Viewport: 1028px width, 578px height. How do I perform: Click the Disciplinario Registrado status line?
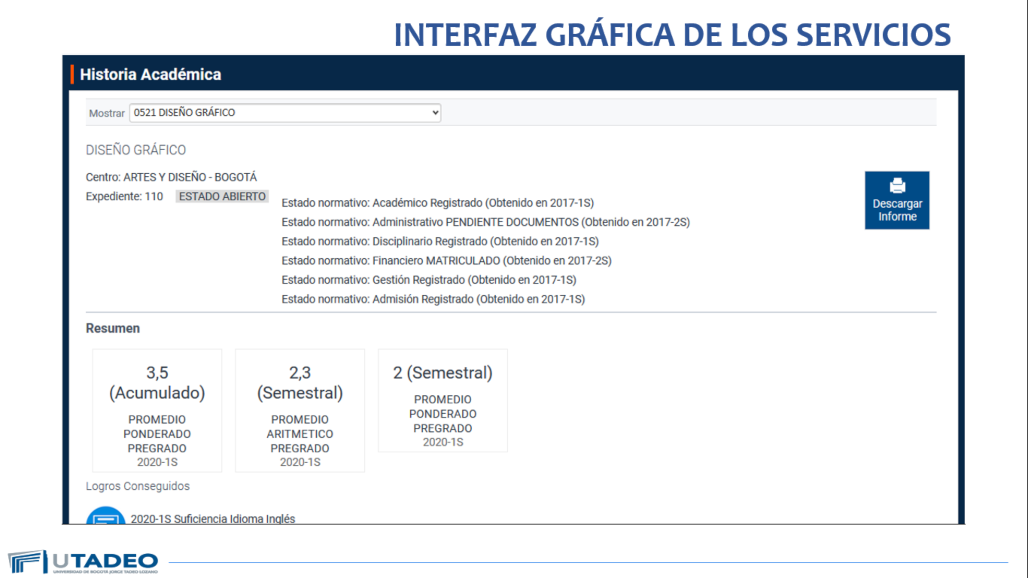440,242
